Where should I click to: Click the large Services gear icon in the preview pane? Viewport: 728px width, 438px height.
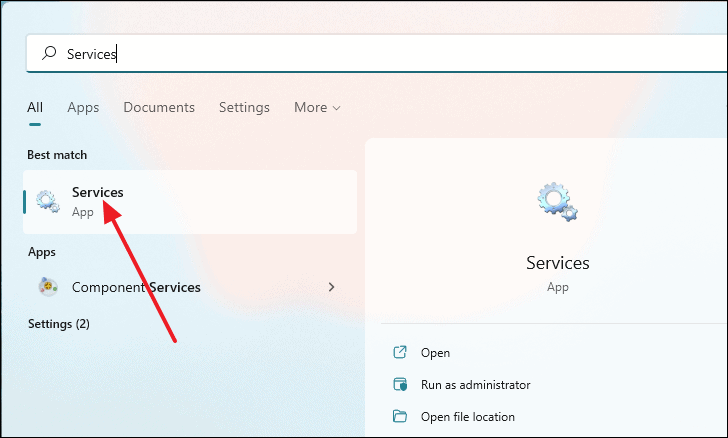[557, 202]
